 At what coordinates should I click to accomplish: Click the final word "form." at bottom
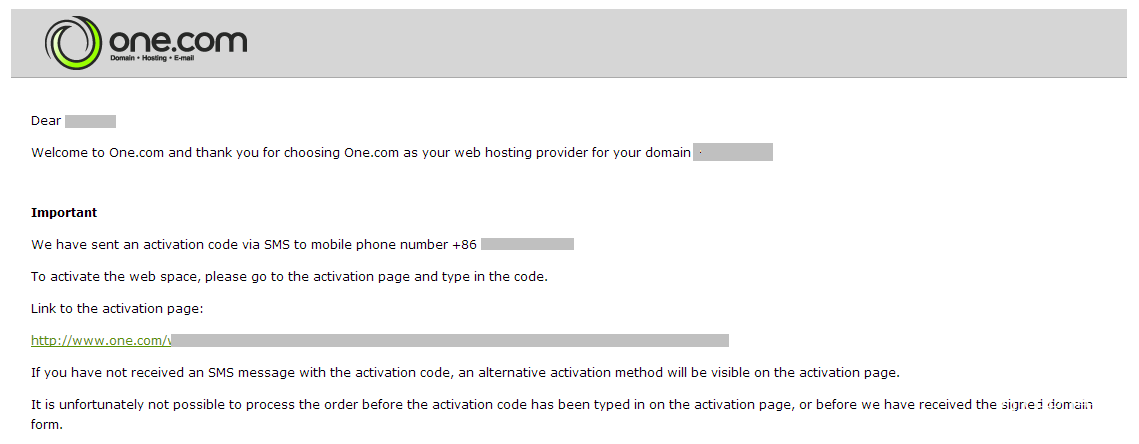pyautogui.click(x=47, y=424)
